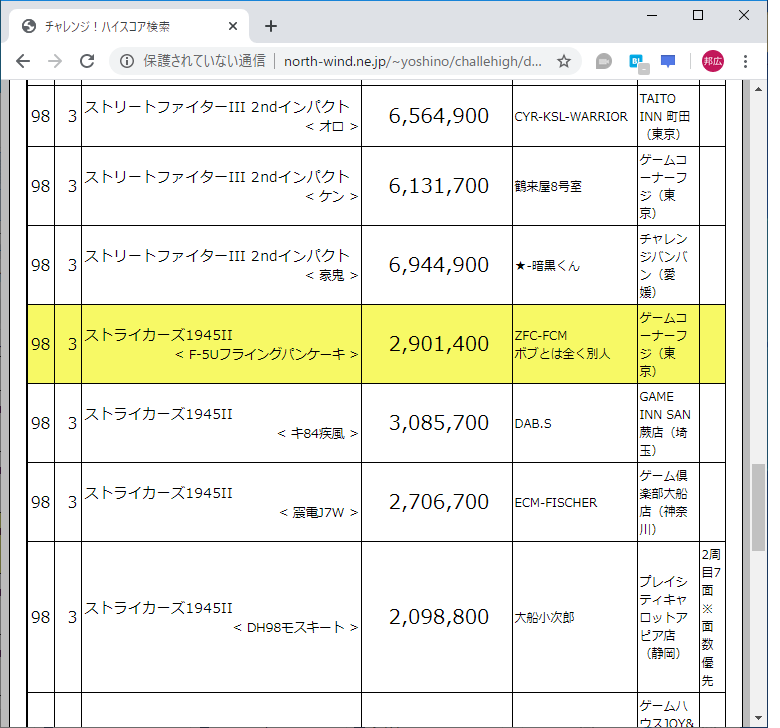
Task: Click the scrollbar up arrow
Action: coord(758,89)
